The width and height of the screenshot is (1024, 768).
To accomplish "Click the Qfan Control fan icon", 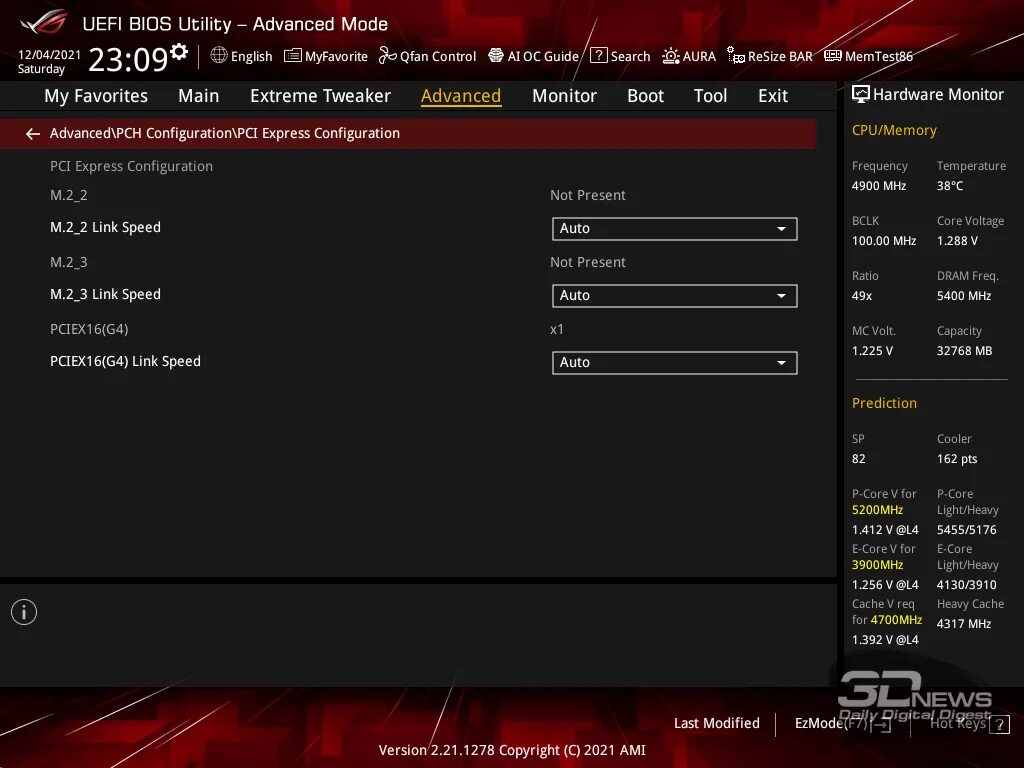I will point(387,56).
